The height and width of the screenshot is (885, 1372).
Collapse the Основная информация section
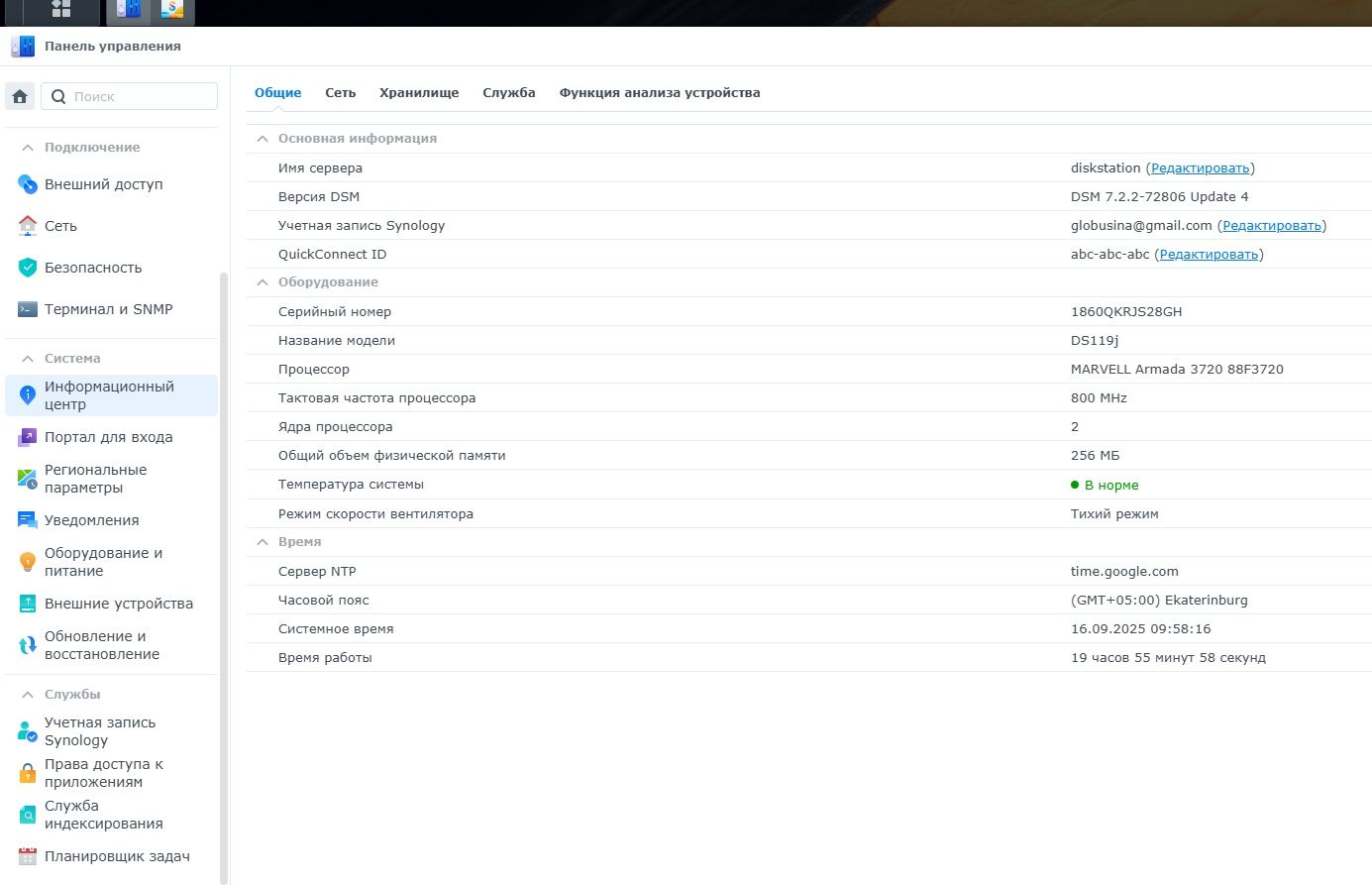pos(263,139)
